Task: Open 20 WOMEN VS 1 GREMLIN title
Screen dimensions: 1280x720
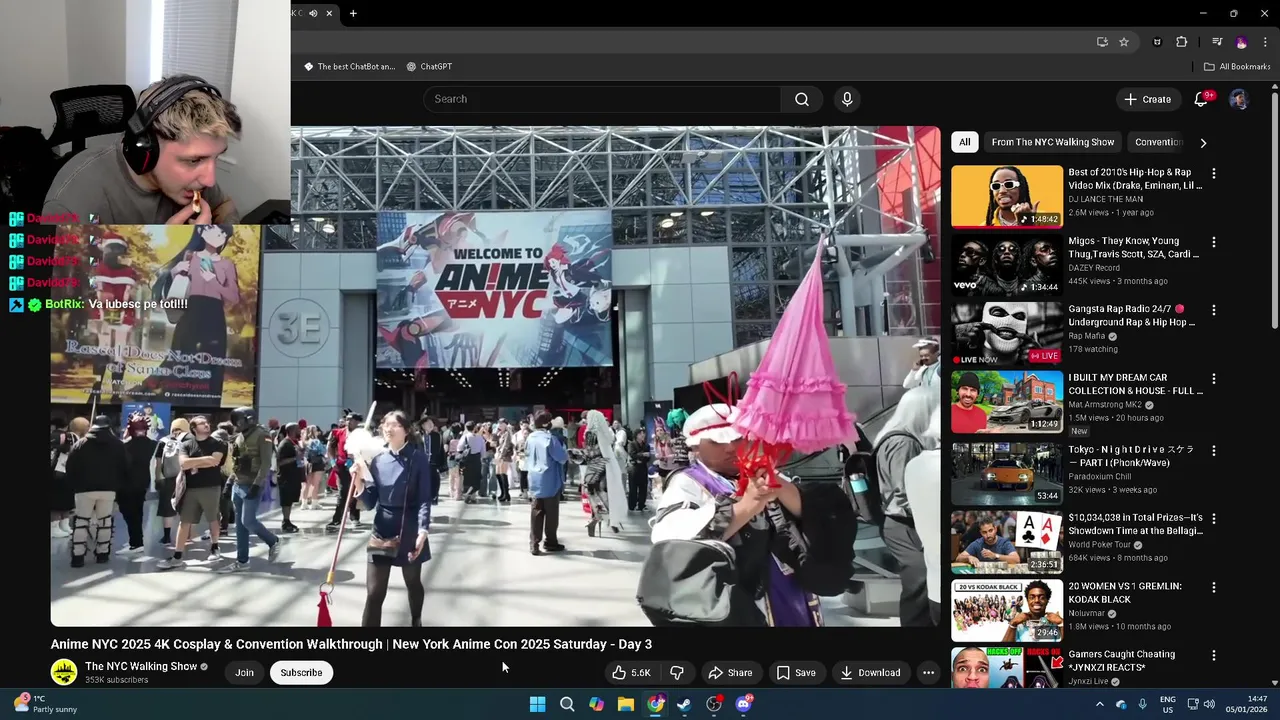Action: coord(1125,593)
